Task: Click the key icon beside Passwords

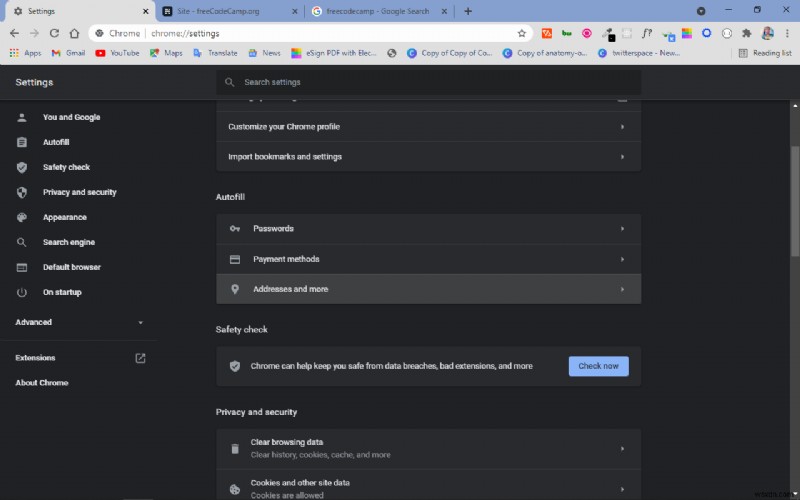Action: click(x=235, y=229)
